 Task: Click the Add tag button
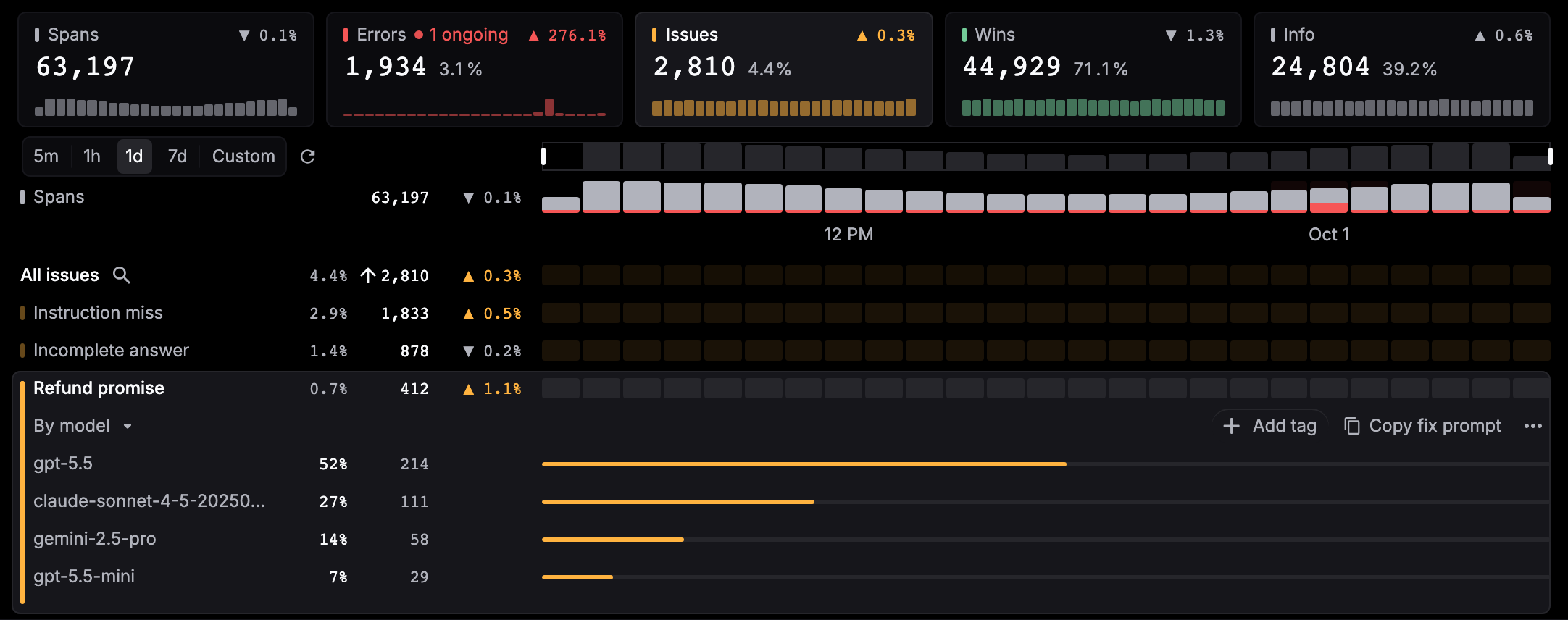1270,426
